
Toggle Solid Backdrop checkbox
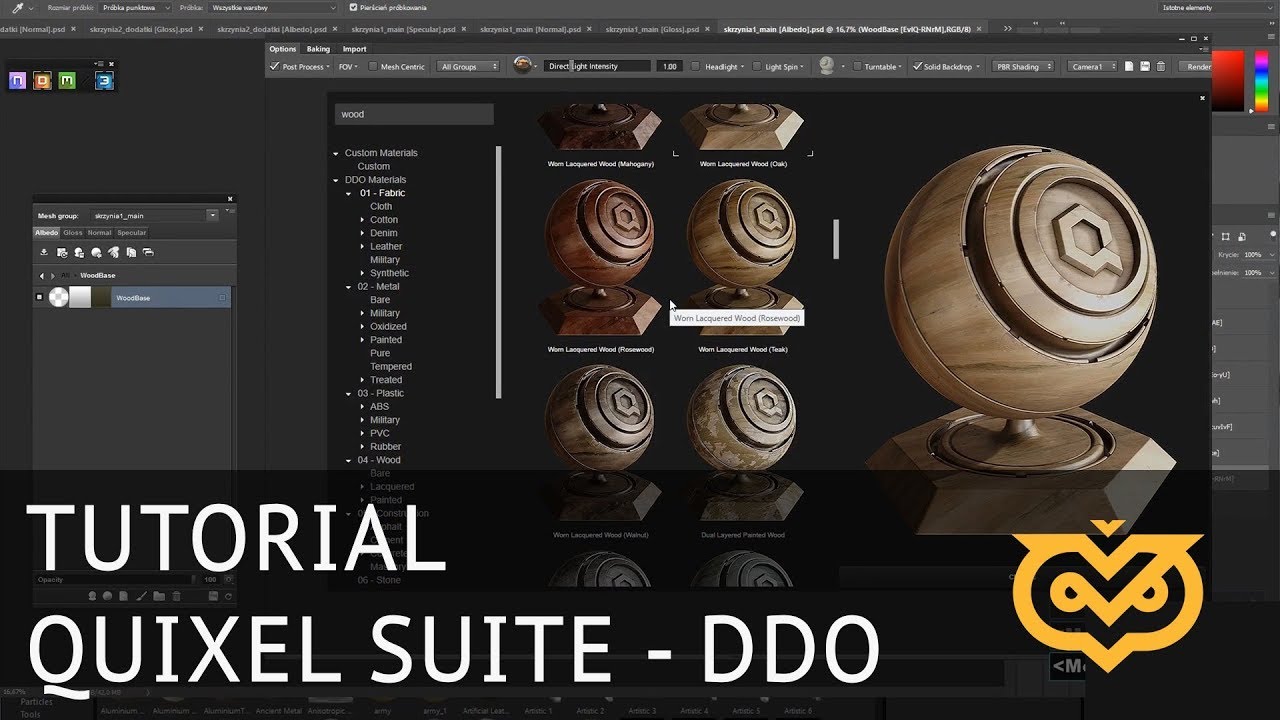[x=917, y=66]
